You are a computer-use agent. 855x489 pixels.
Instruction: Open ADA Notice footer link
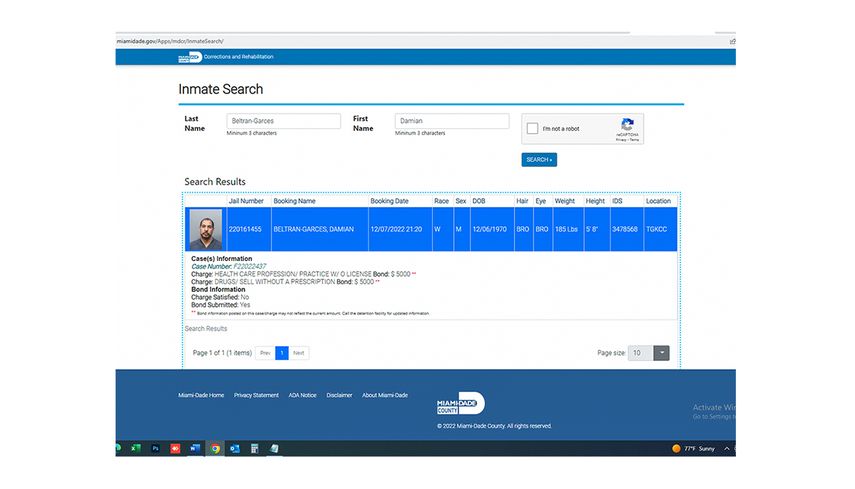302,395
